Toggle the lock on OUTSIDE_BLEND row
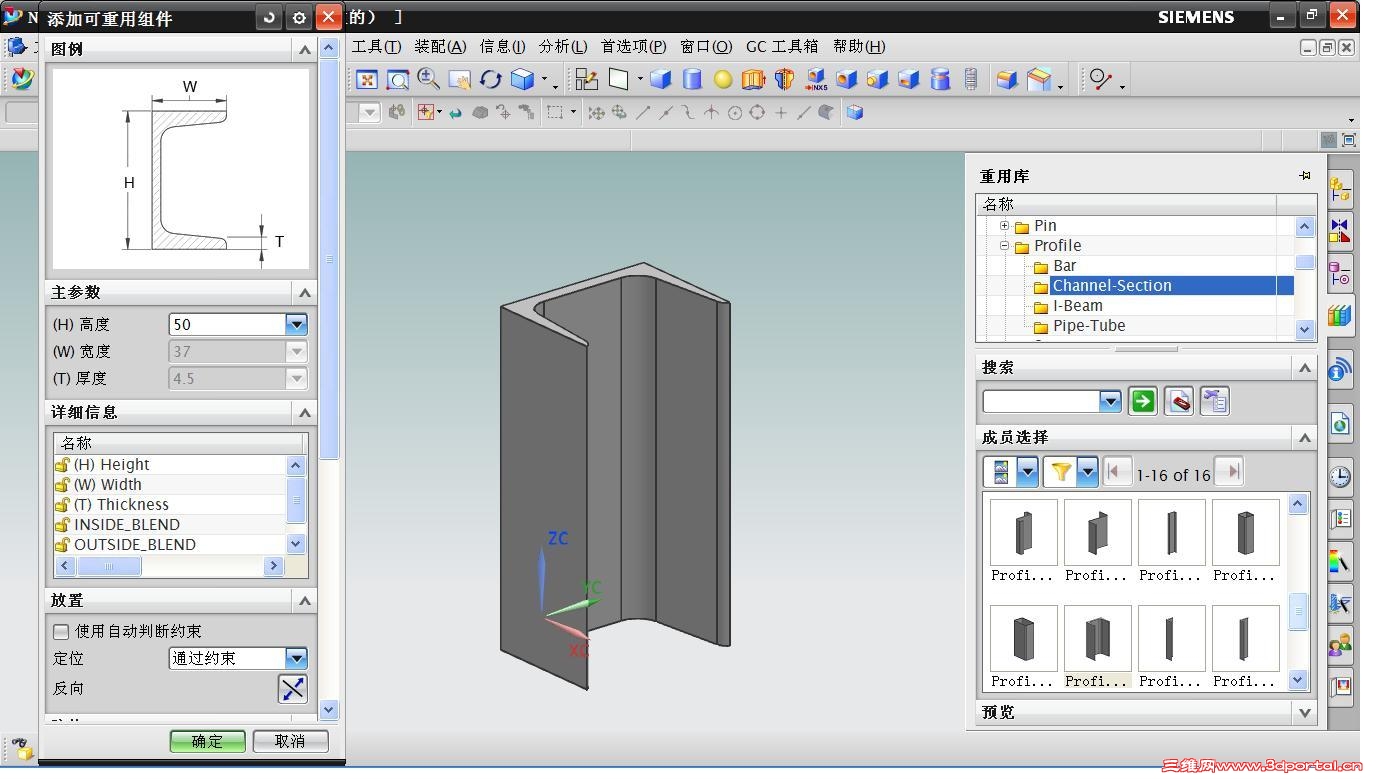Screen dimensions: 1382x779 coord(62,545)
